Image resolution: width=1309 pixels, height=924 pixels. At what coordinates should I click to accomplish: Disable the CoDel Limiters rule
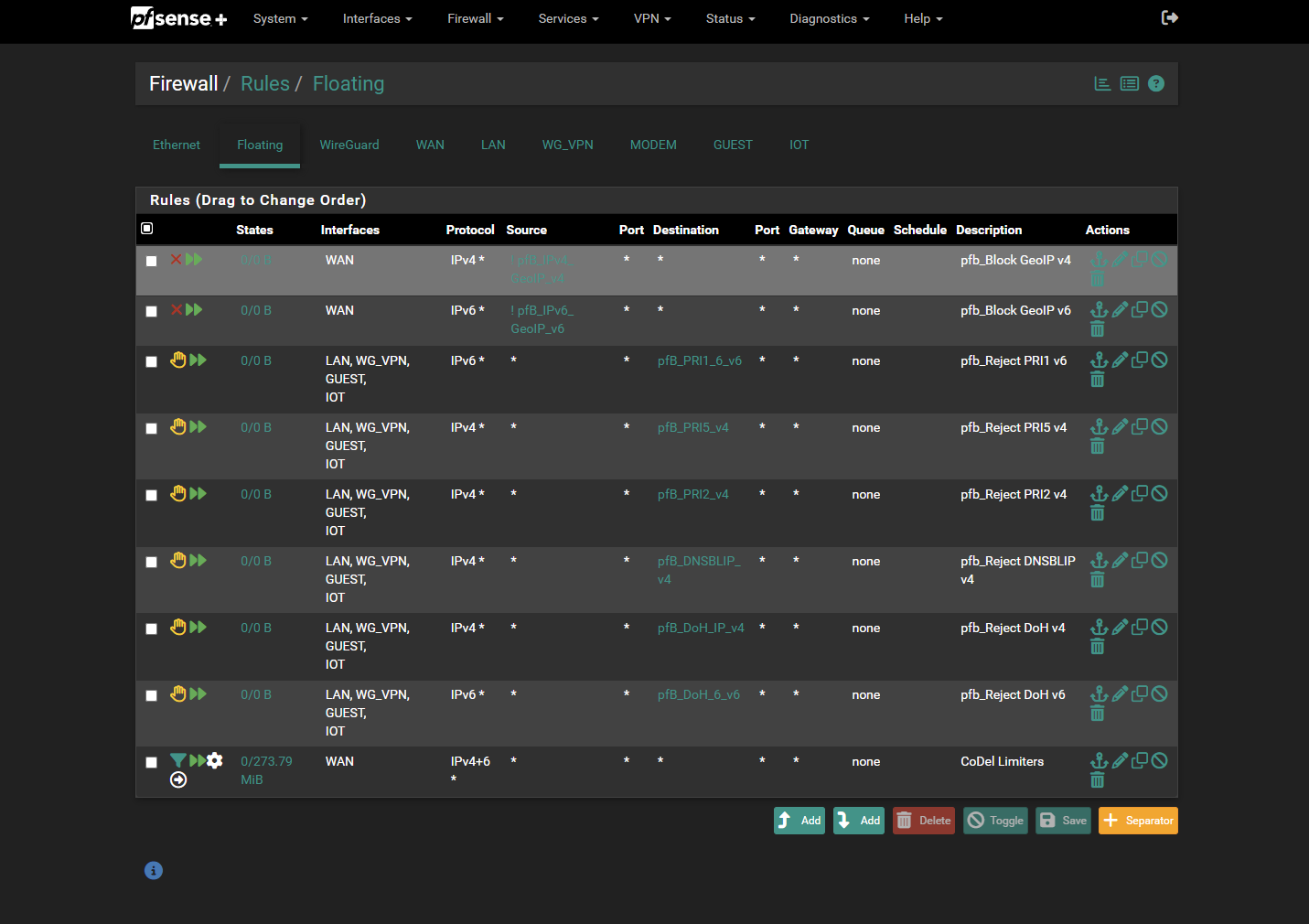(x=1160, y=760)
